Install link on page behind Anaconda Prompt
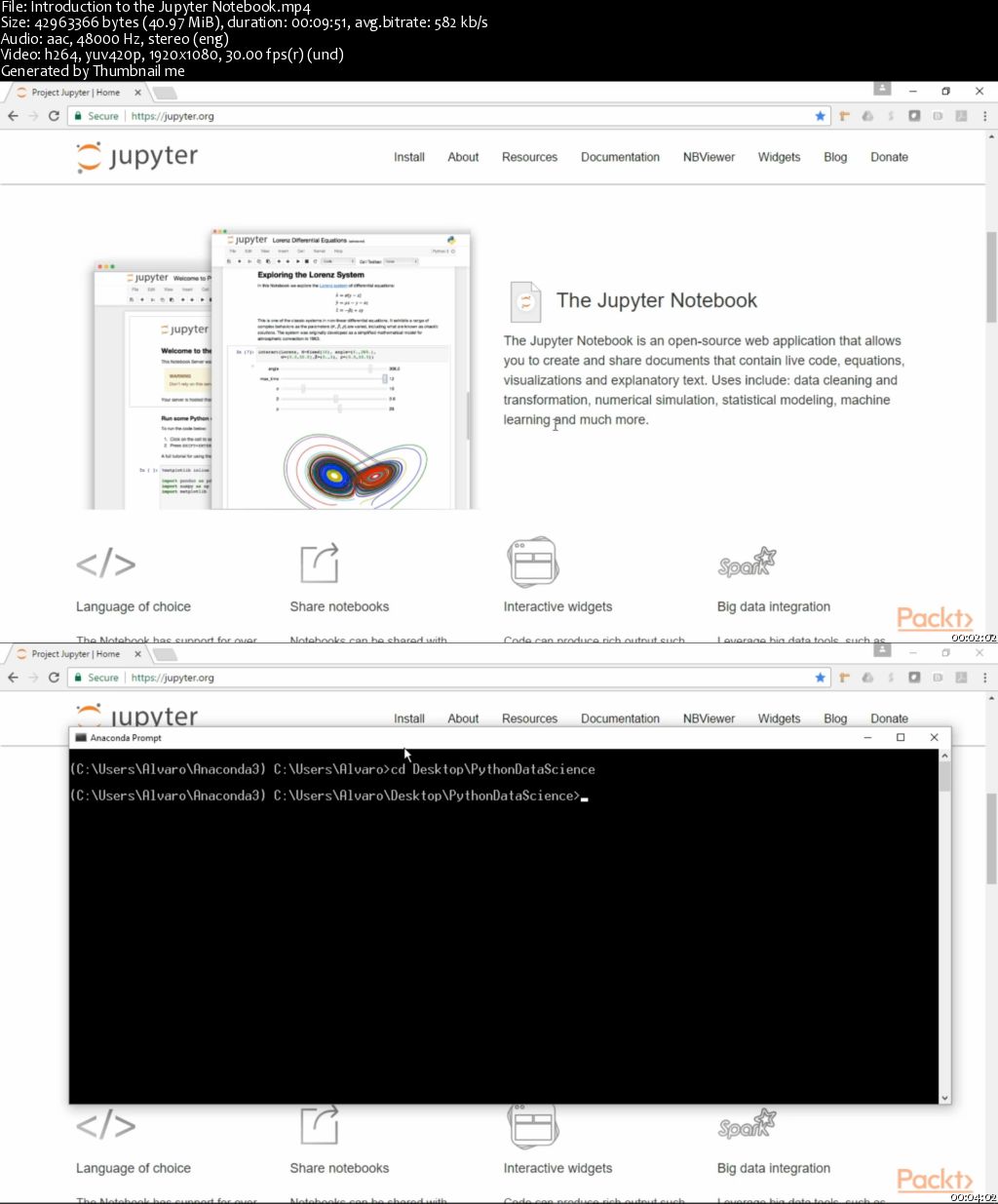Viewport: 998px width, 1204px height. click(x=409, y=719)
